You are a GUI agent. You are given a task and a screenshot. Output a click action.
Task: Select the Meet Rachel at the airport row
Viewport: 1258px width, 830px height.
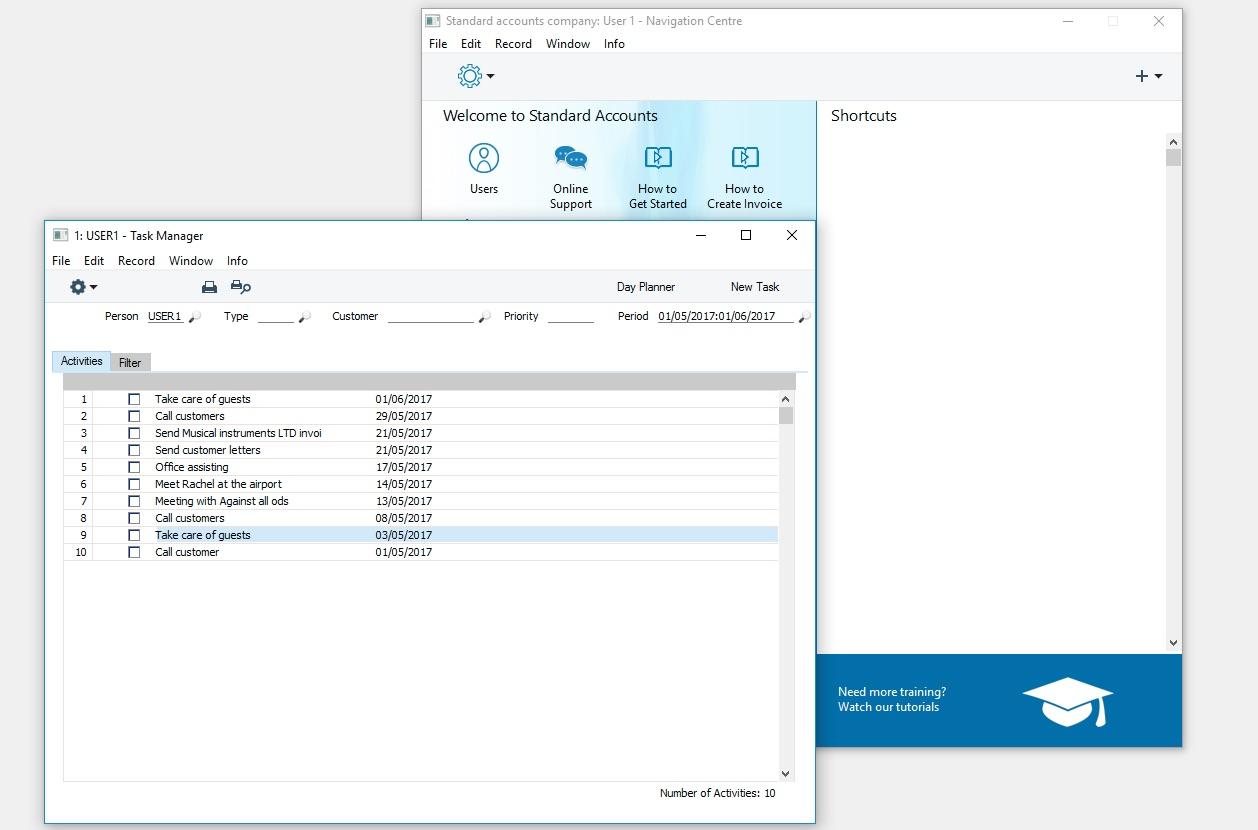tap(421, 484)
